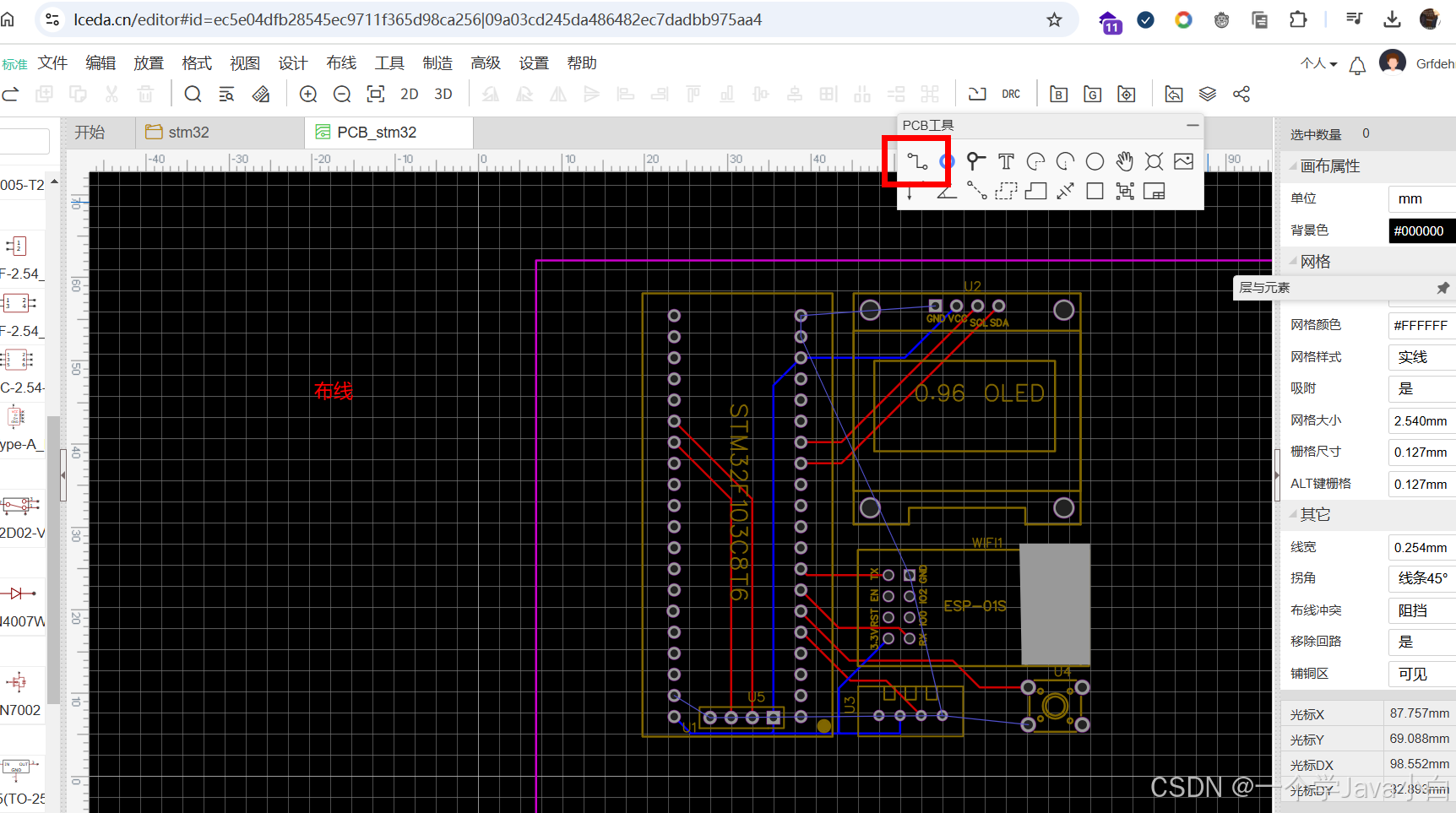
Task: Open the Import Changes arrow icon
Action: (977, 95)
